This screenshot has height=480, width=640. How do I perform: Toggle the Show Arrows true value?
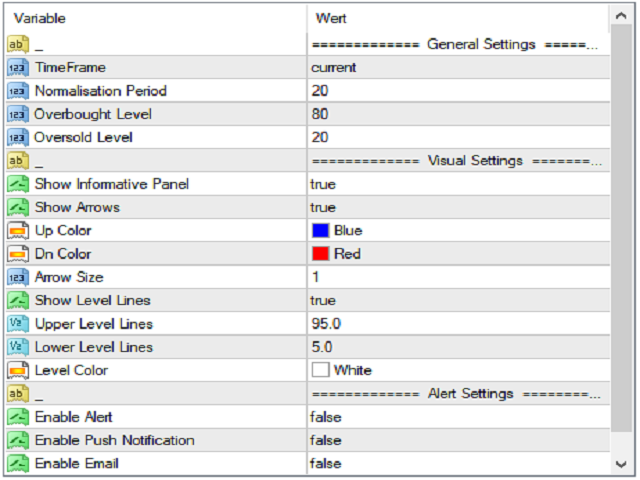click(x=323, y=208)
